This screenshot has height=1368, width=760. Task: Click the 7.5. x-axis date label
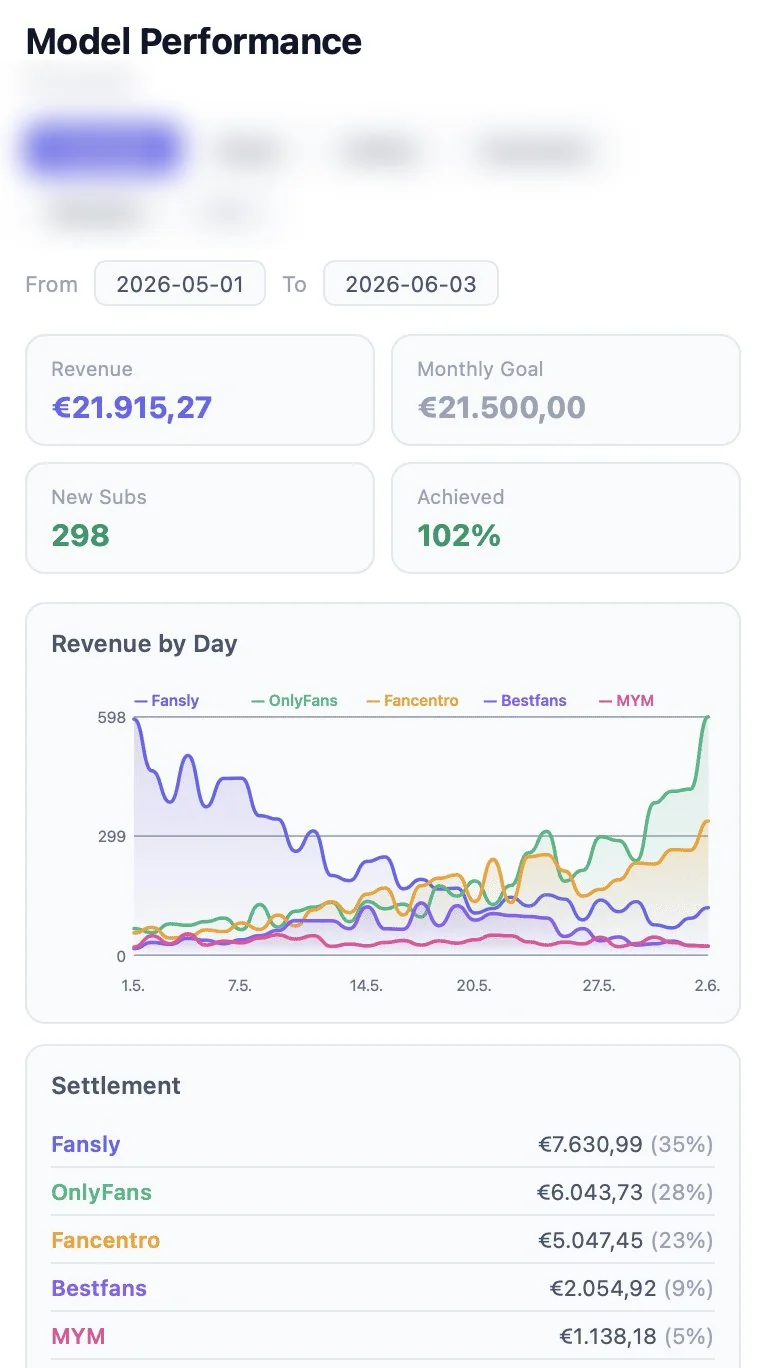tap(239, 985)
